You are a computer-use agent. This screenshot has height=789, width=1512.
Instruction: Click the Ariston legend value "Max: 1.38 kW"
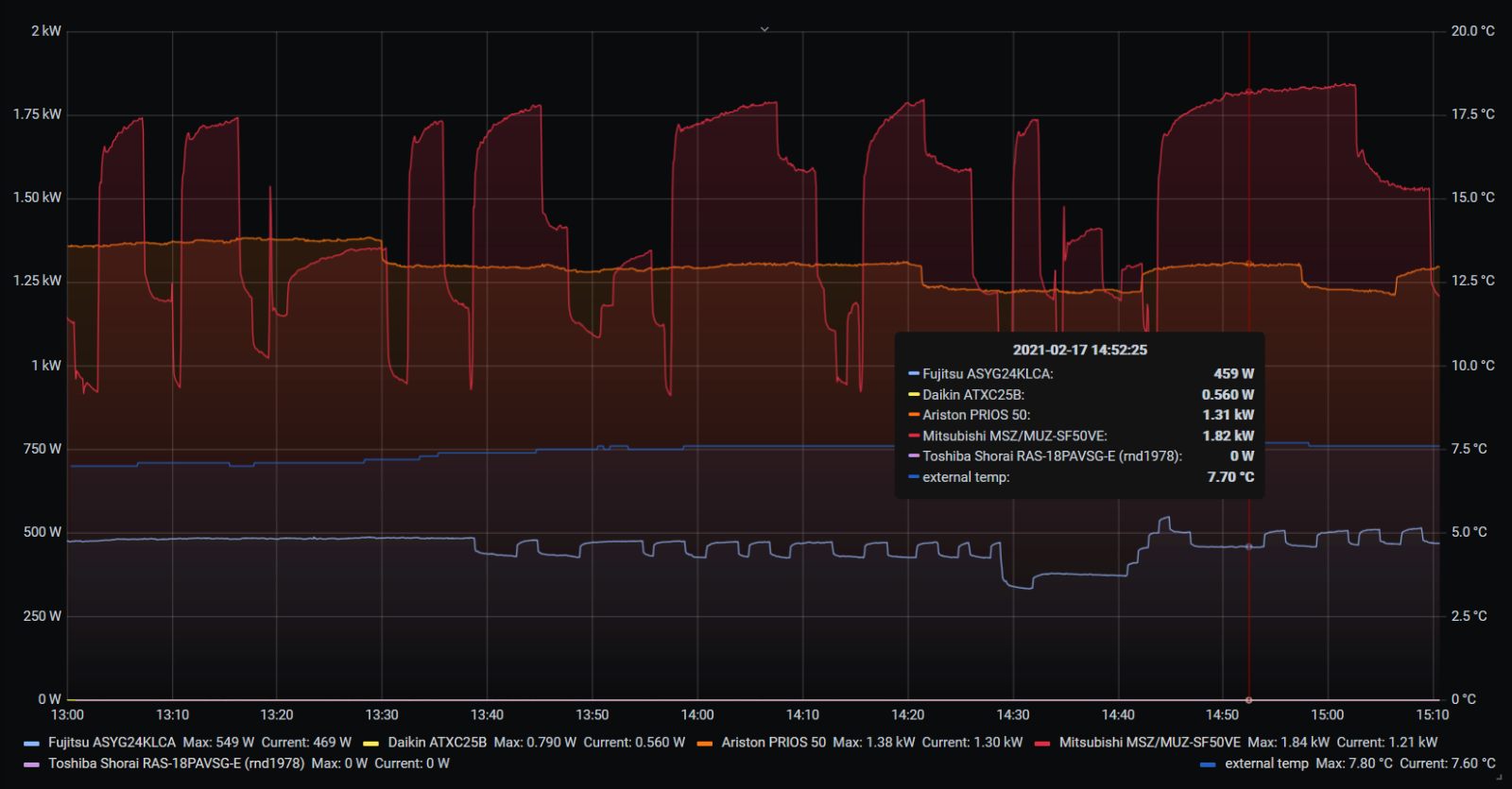point(874,743)
